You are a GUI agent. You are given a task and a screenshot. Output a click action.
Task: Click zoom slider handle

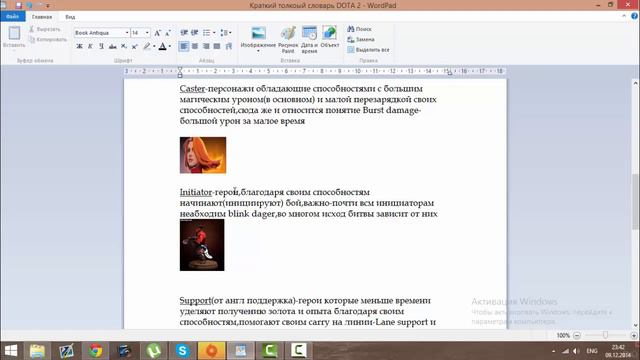coord(605,335)
